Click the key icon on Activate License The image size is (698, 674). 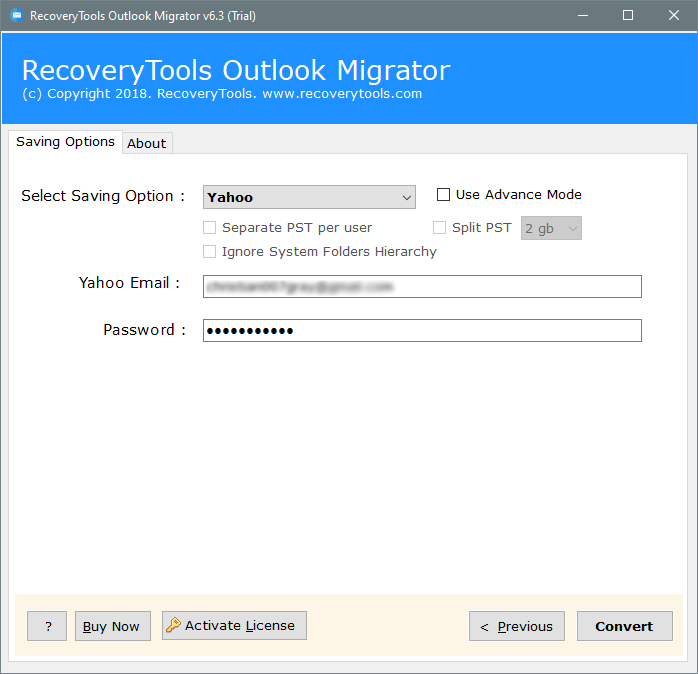pos(173,625)
